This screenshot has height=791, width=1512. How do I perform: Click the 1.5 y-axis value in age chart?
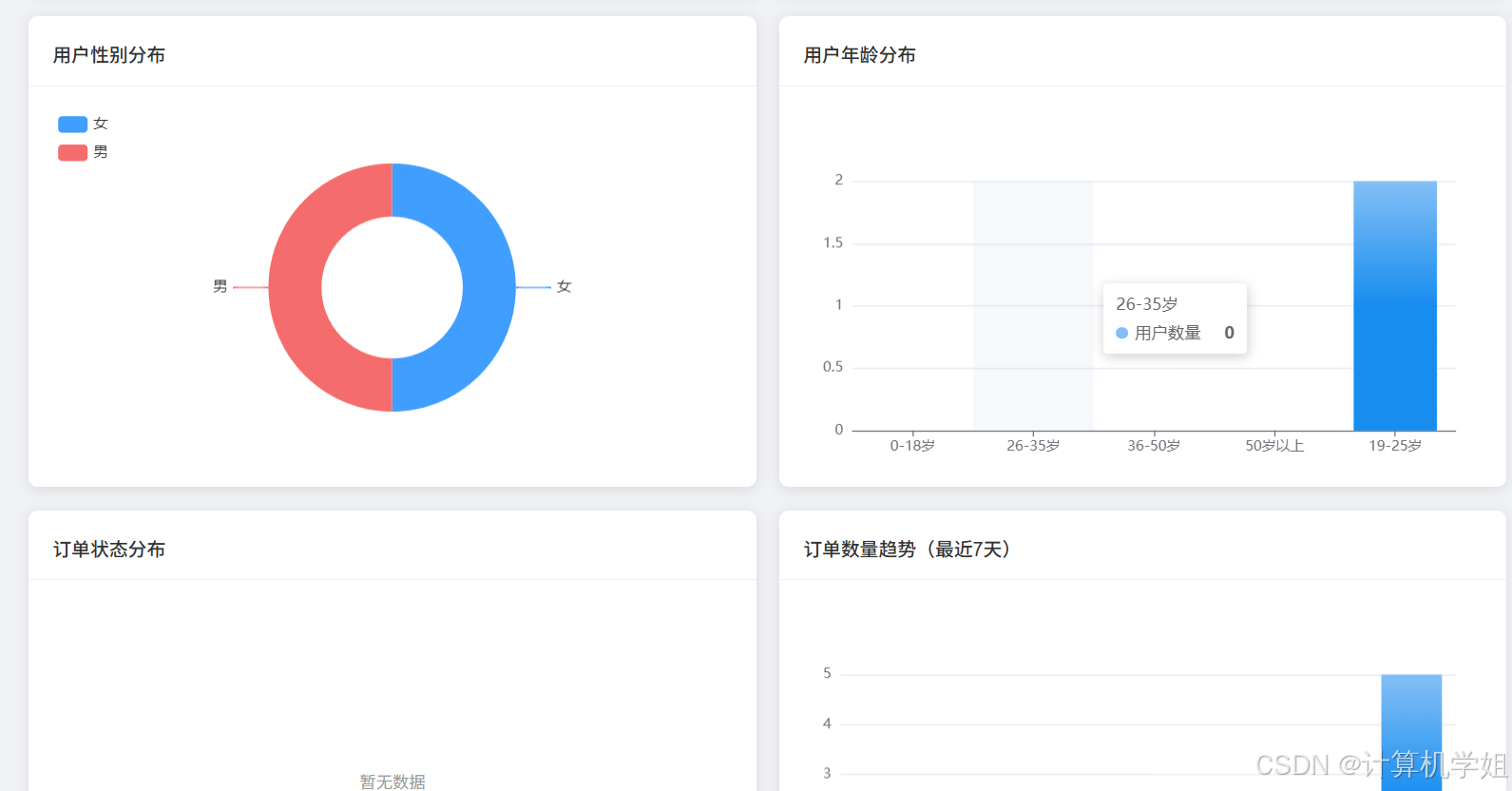tap(833, 243)
